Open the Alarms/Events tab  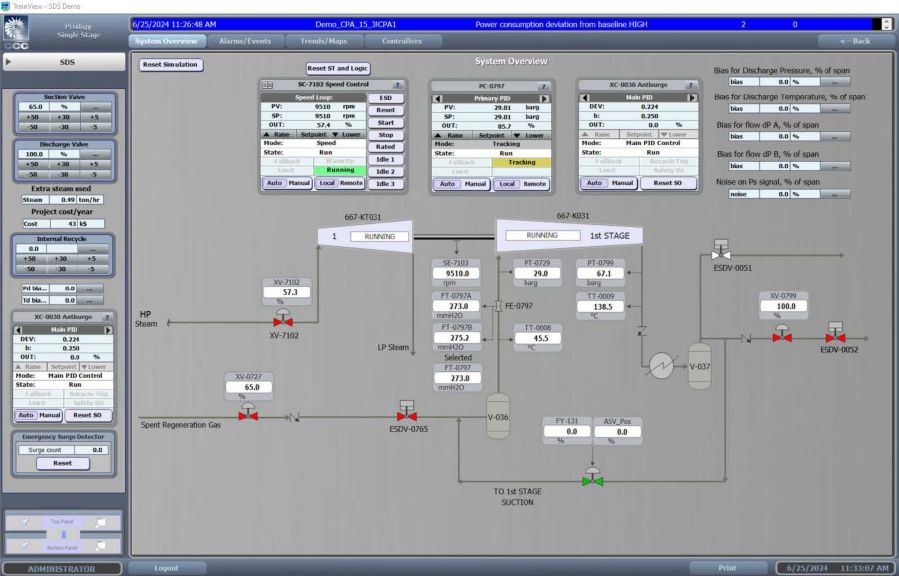click(x=245, y=41)
